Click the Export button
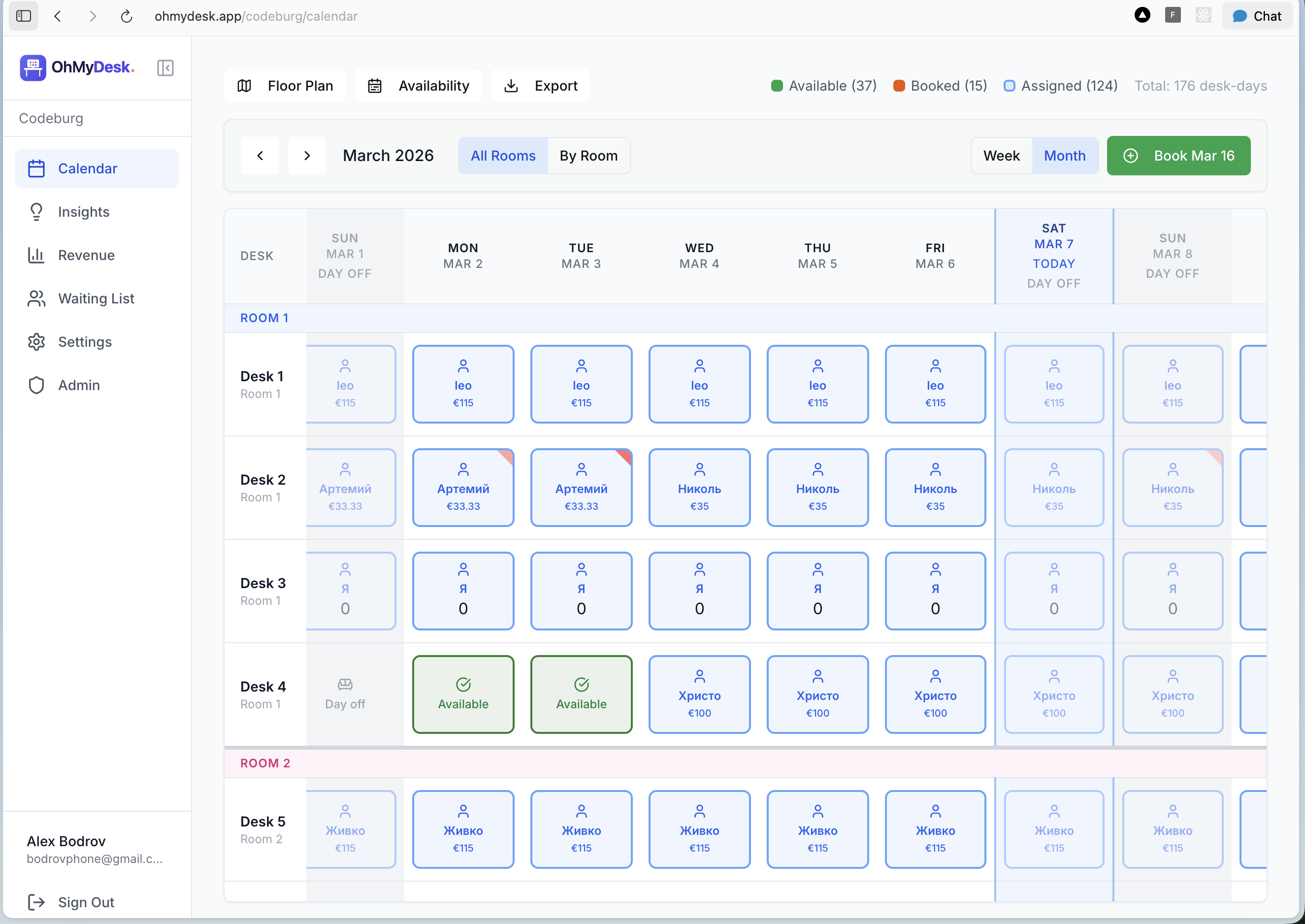The width and height of the screenshot is (1305, 924). tap(540, 86)
